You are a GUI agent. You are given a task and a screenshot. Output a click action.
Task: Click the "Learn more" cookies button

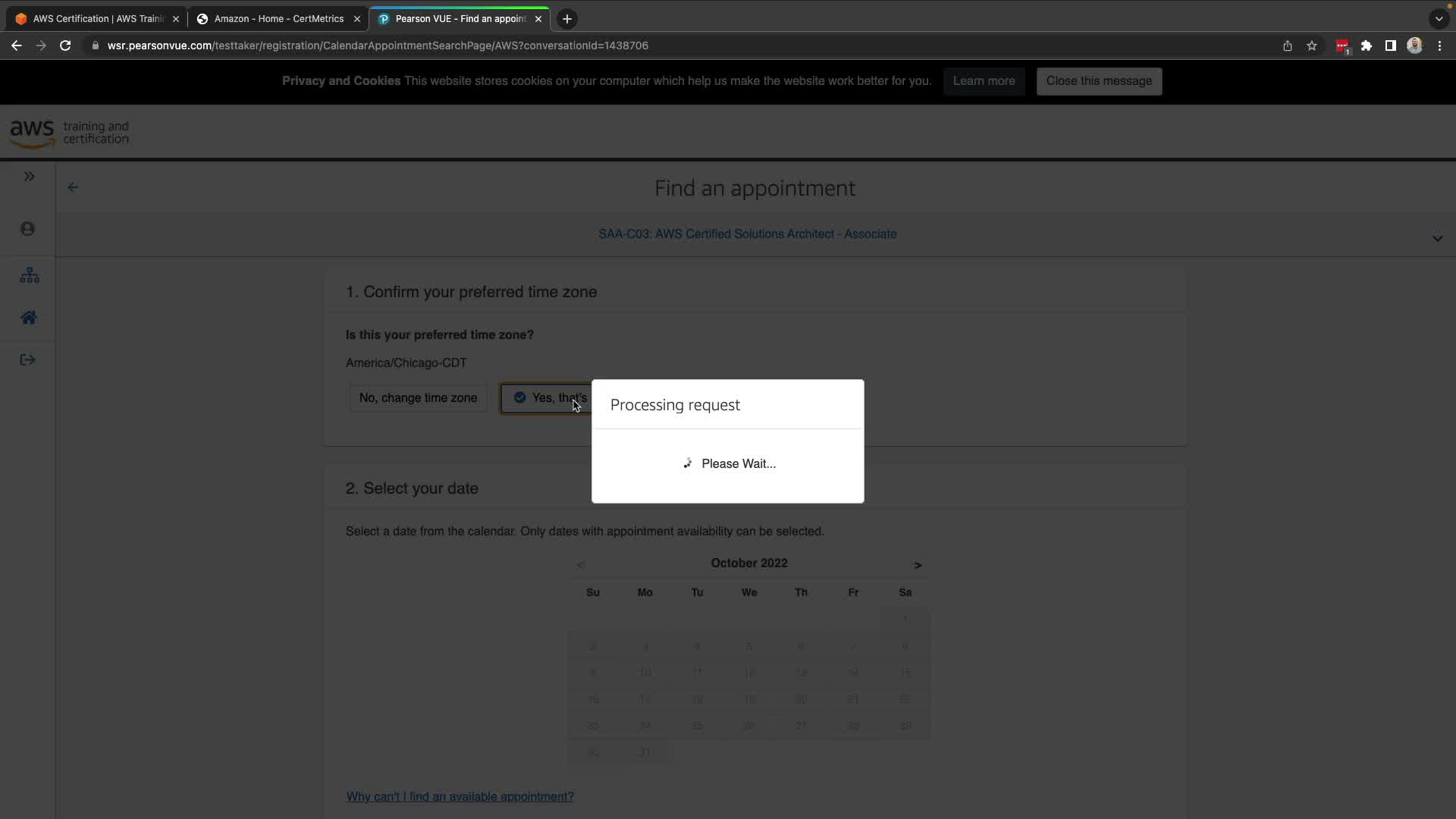tap(984, 81)
